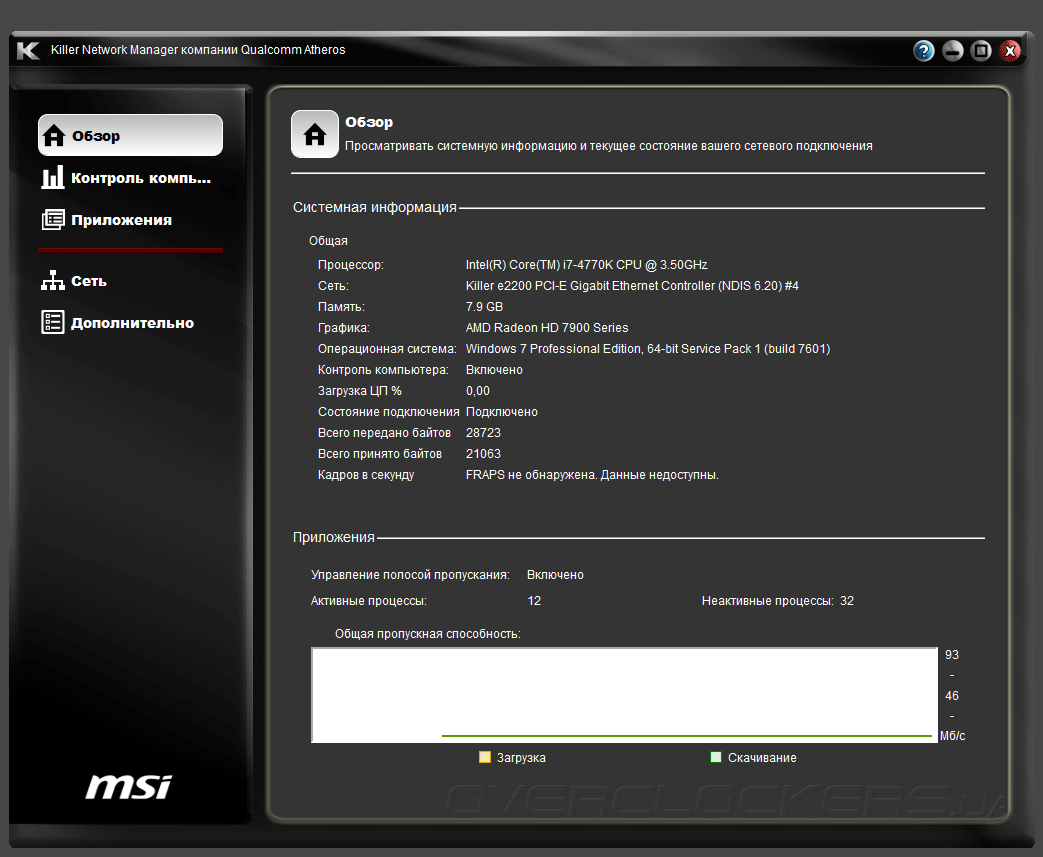Click AMD Radeon HD 7900 Series text
Image resolution: width=1043 pixels, height=857 pixels.
[x=547, y=327]
